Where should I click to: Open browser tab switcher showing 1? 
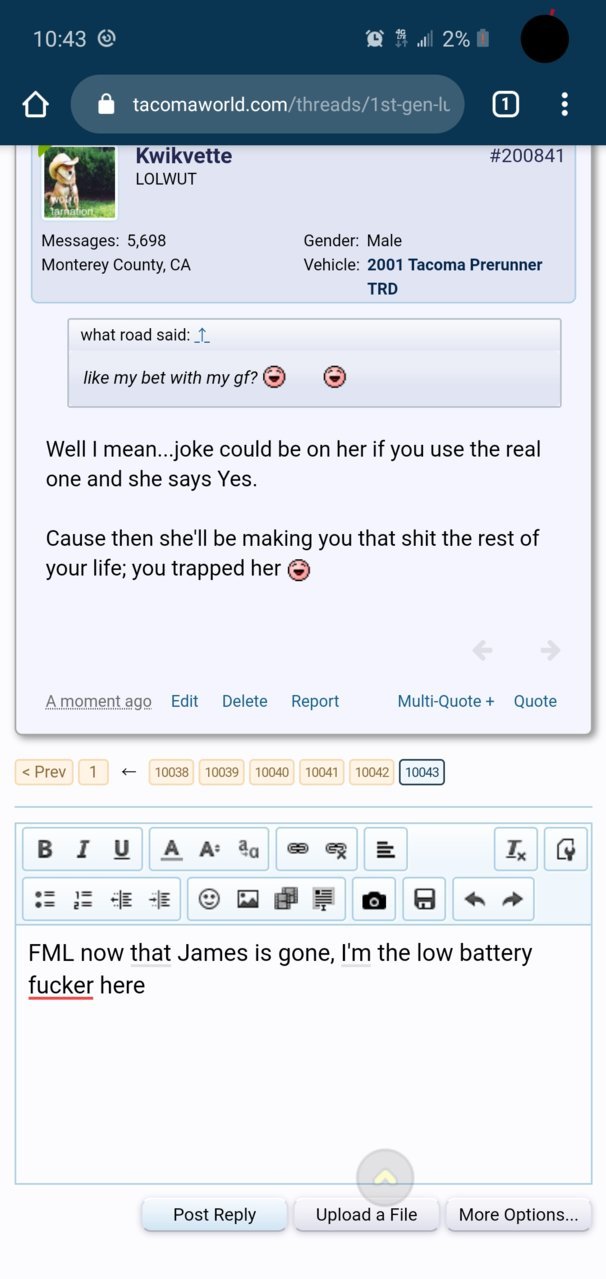coord(506,104)
